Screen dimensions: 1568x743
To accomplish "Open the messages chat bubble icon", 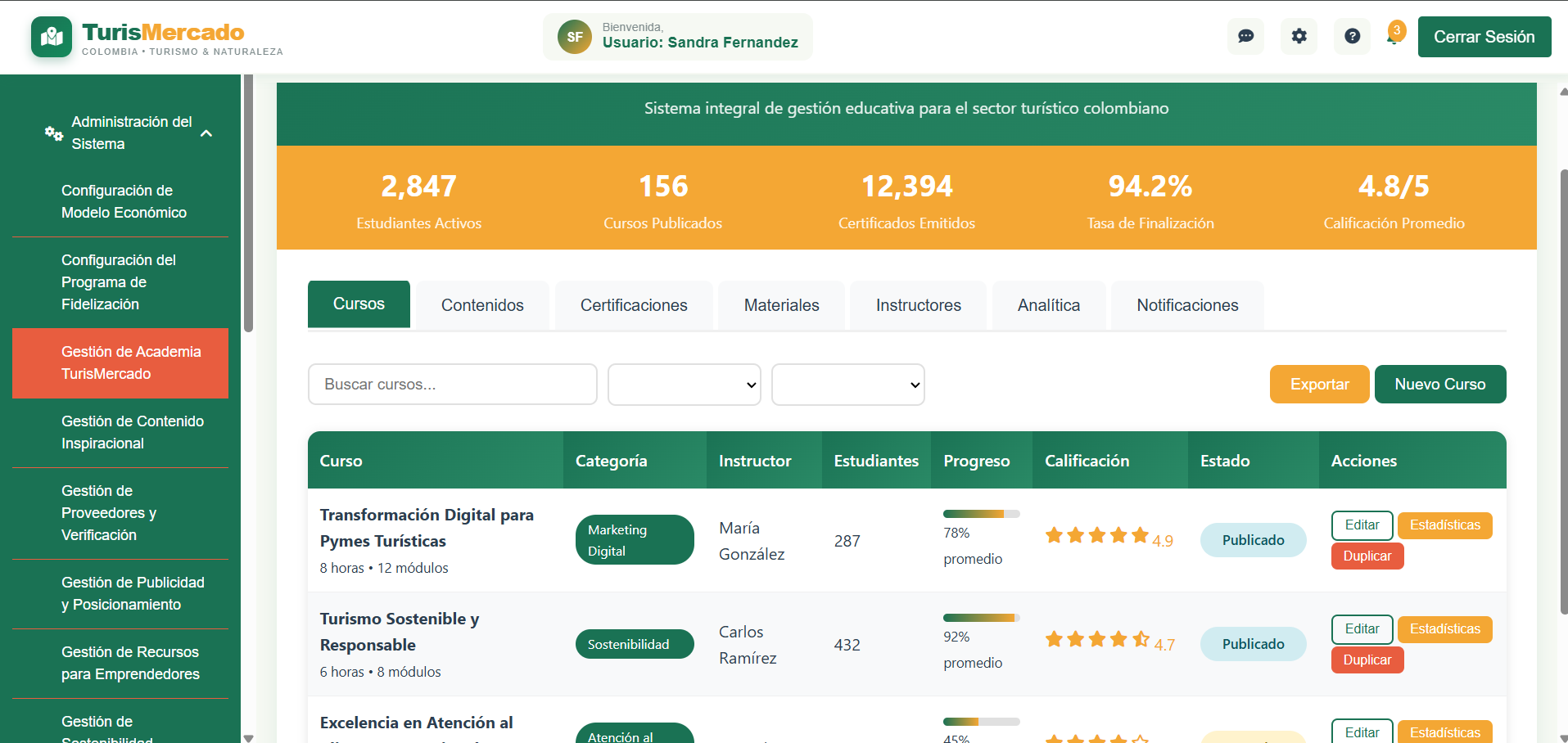I will click(x=1245, y=36).
